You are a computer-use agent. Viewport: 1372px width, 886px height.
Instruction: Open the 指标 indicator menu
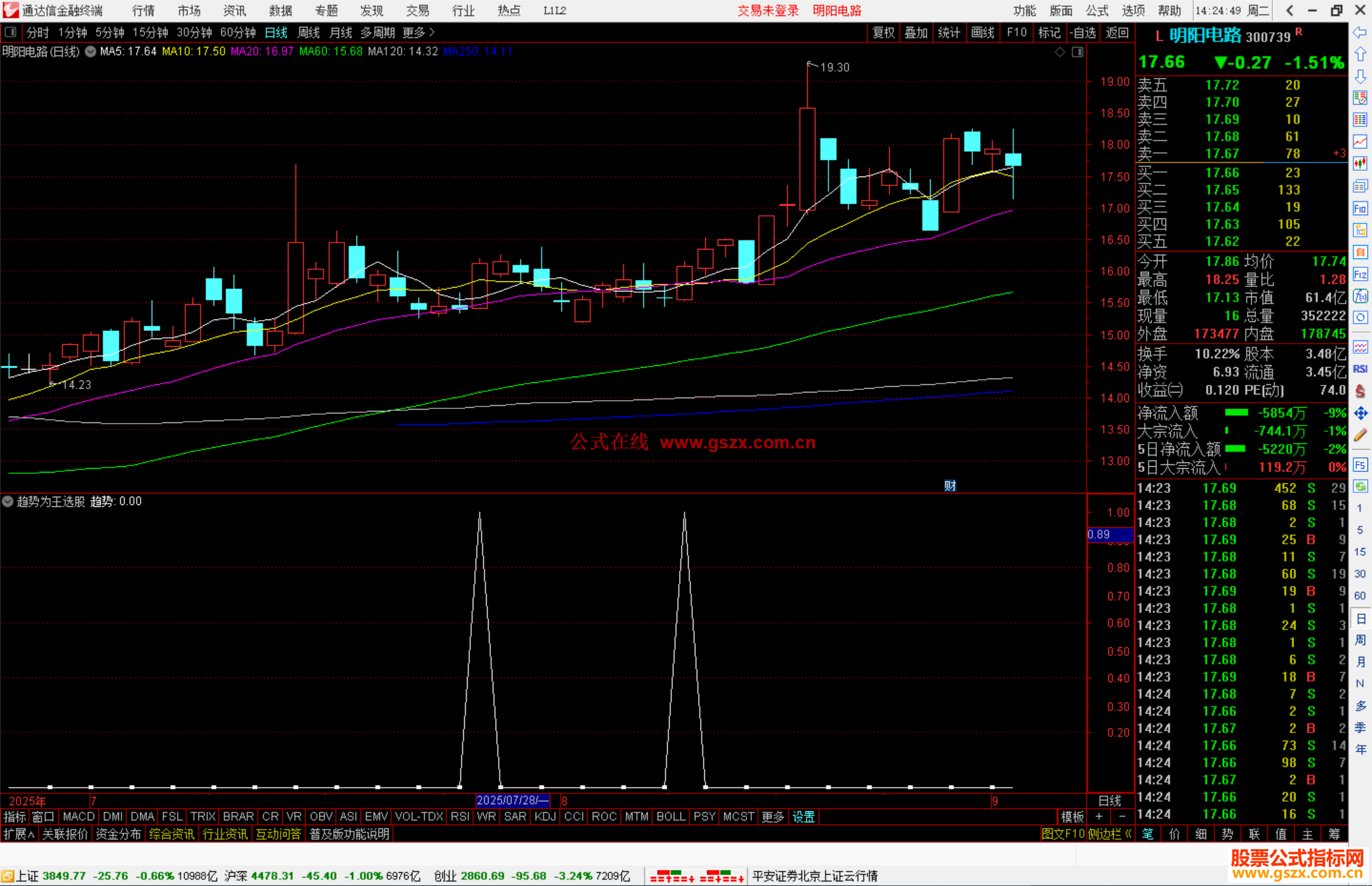click(x=15, y=817)
